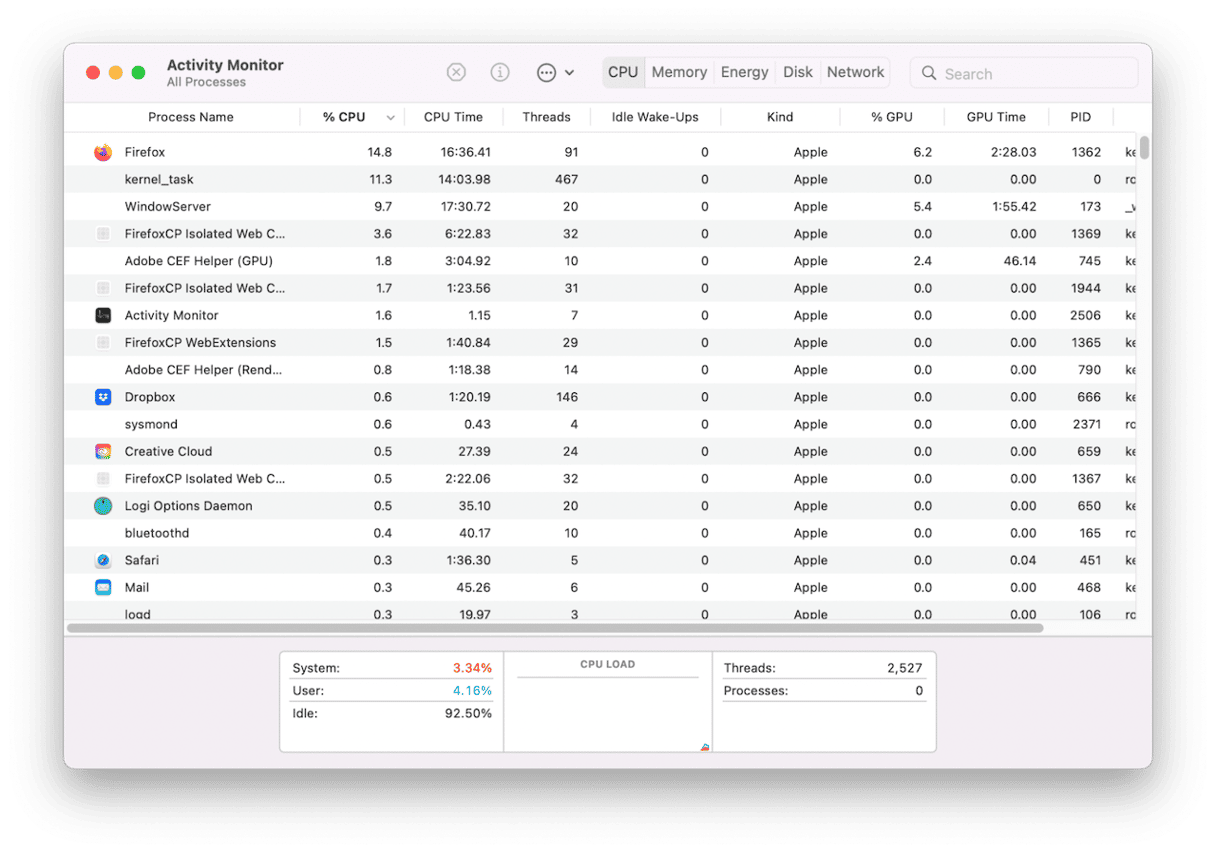Sort by Idle Wake-Ups column header
The image size is (1216, 853).
click(x=655, y=117)
